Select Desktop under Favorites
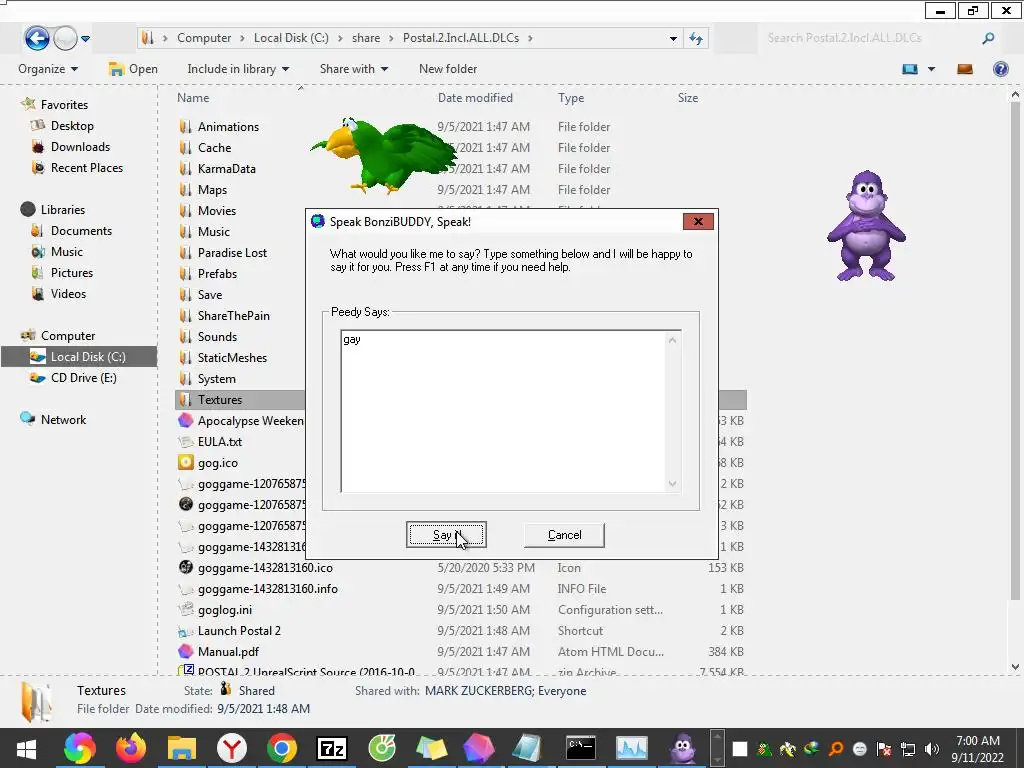Image resolution: width=1024 pixels, height=768 pixels. tap(72, 126)
